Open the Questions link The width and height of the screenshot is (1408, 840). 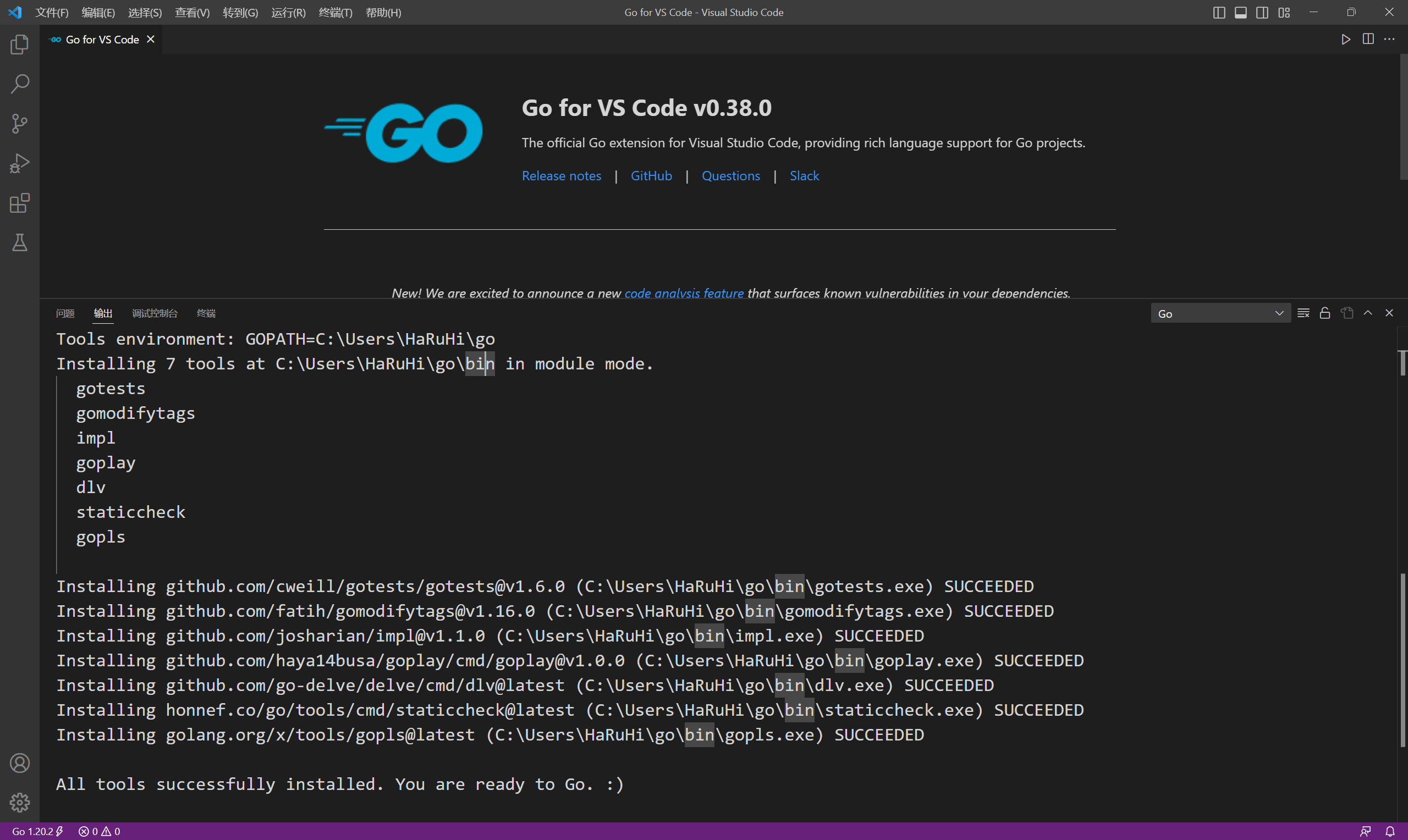click(730, 175)
